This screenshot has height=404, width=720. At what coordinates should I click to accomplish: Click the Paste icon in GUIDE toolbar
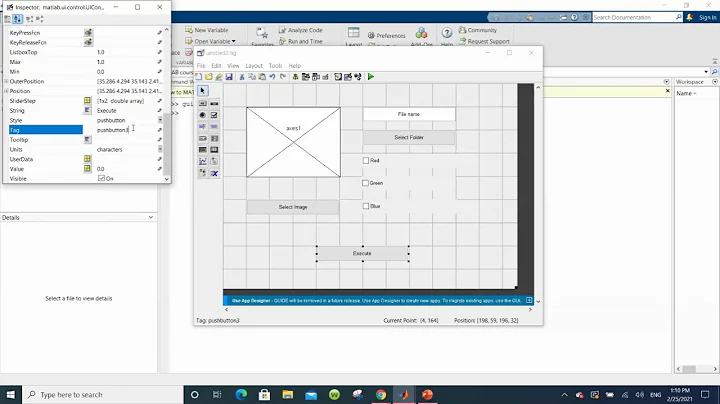tap(262, 77)
